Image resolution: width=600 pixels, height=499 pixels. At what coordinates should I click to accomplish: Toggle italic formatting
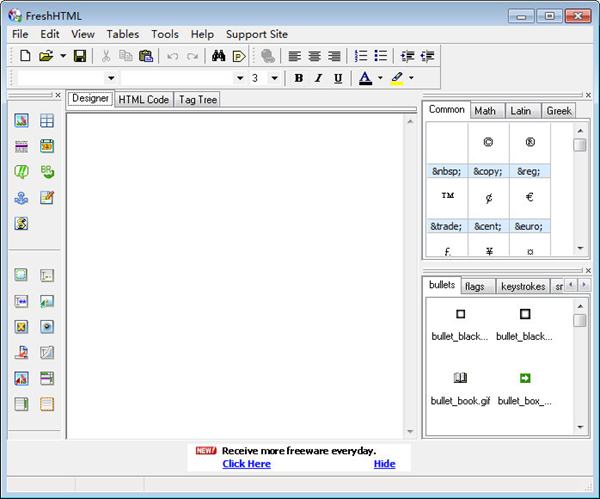coord(318,78)
